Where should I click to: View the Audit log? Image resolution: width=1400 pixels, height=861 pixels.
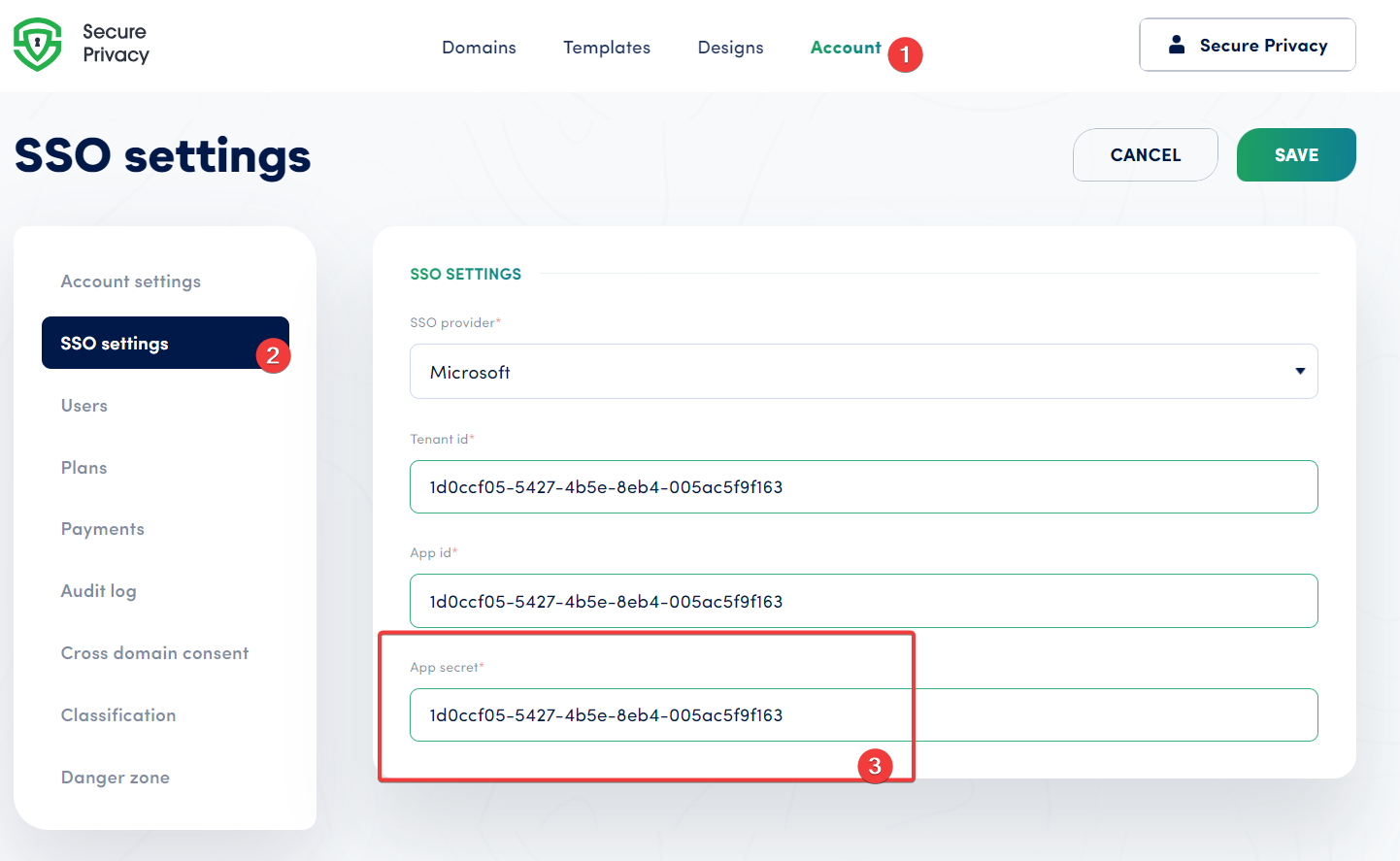point(98,590)
